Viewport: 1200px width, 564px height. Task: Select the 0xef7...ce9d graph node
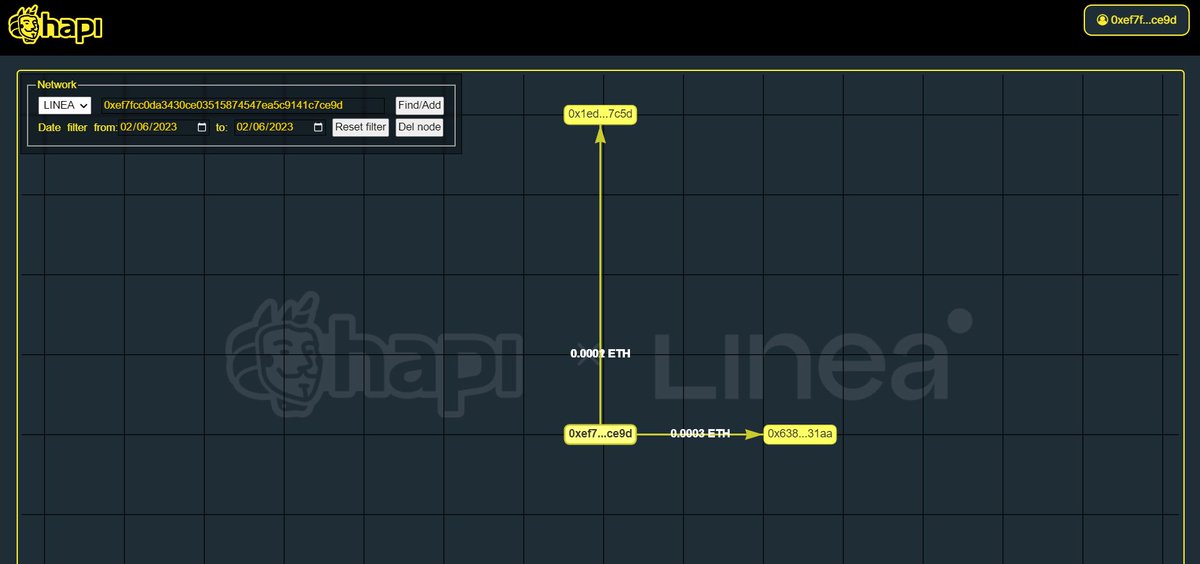coord(600,434)
